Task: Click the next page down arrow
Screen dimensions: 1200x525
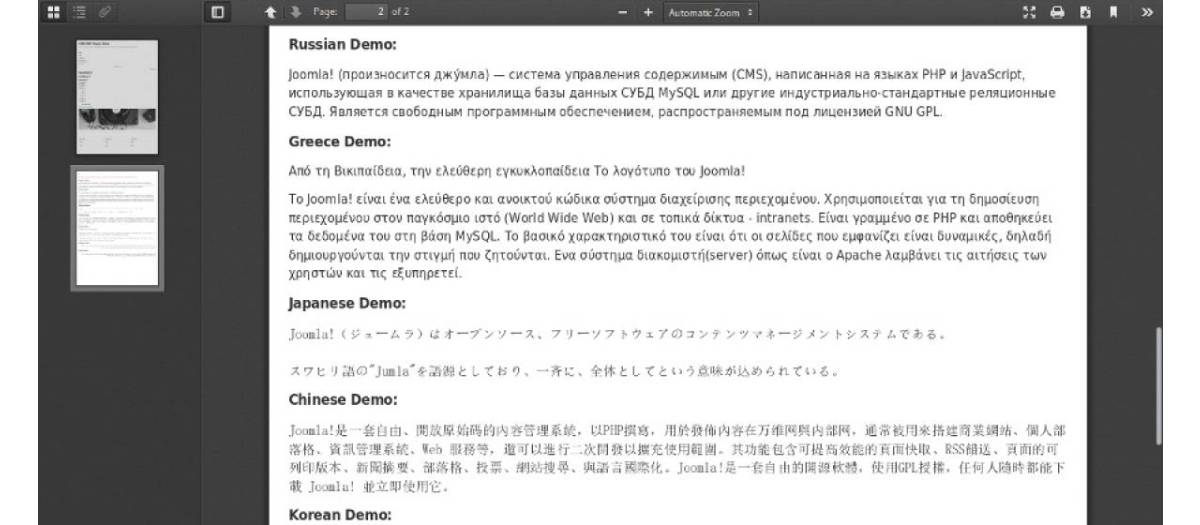Action: pyautogui.click(x=294, y=12)
